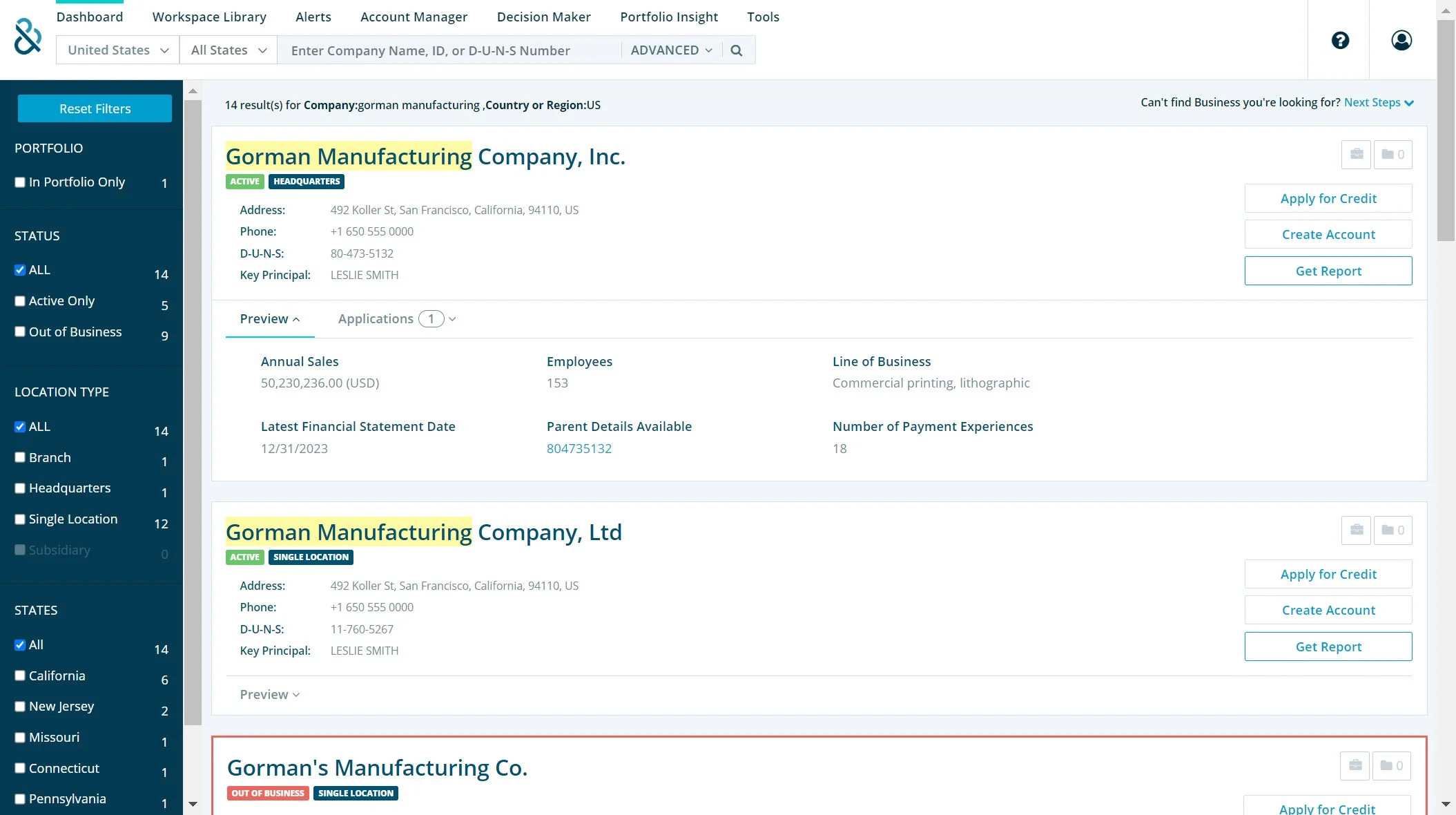Click the Reset Filters button
Screen dimensions: 1456x815
click(x=95, y=108)
